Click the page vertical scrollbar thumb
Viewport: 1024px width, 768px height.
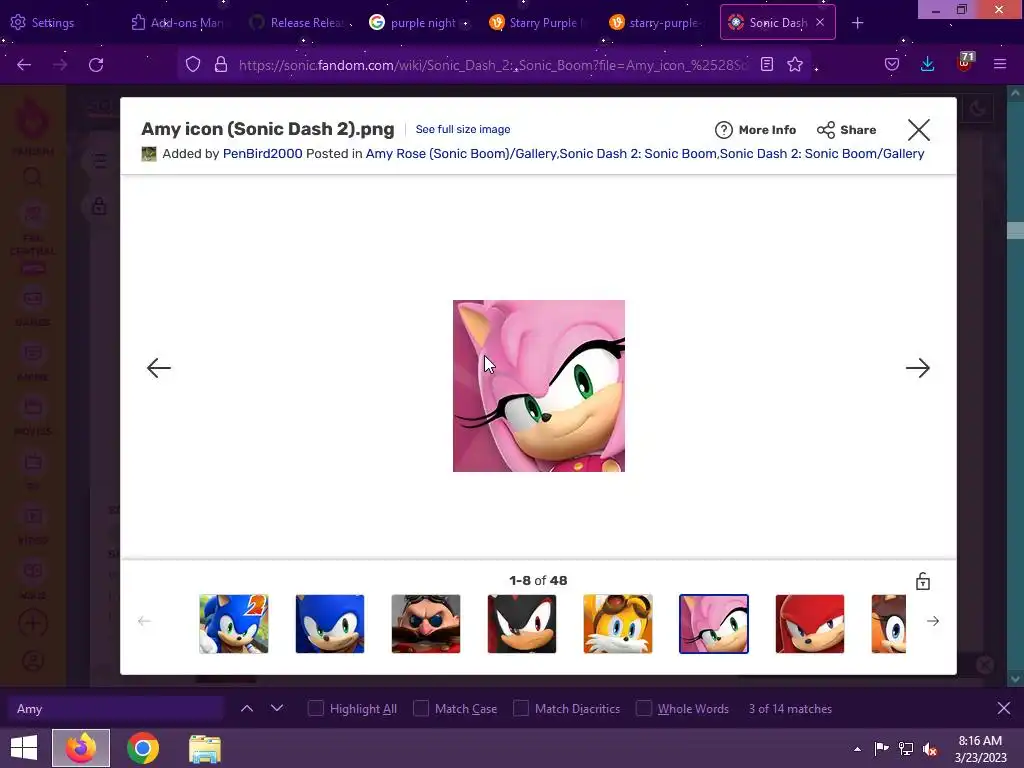coord(1015,230)
